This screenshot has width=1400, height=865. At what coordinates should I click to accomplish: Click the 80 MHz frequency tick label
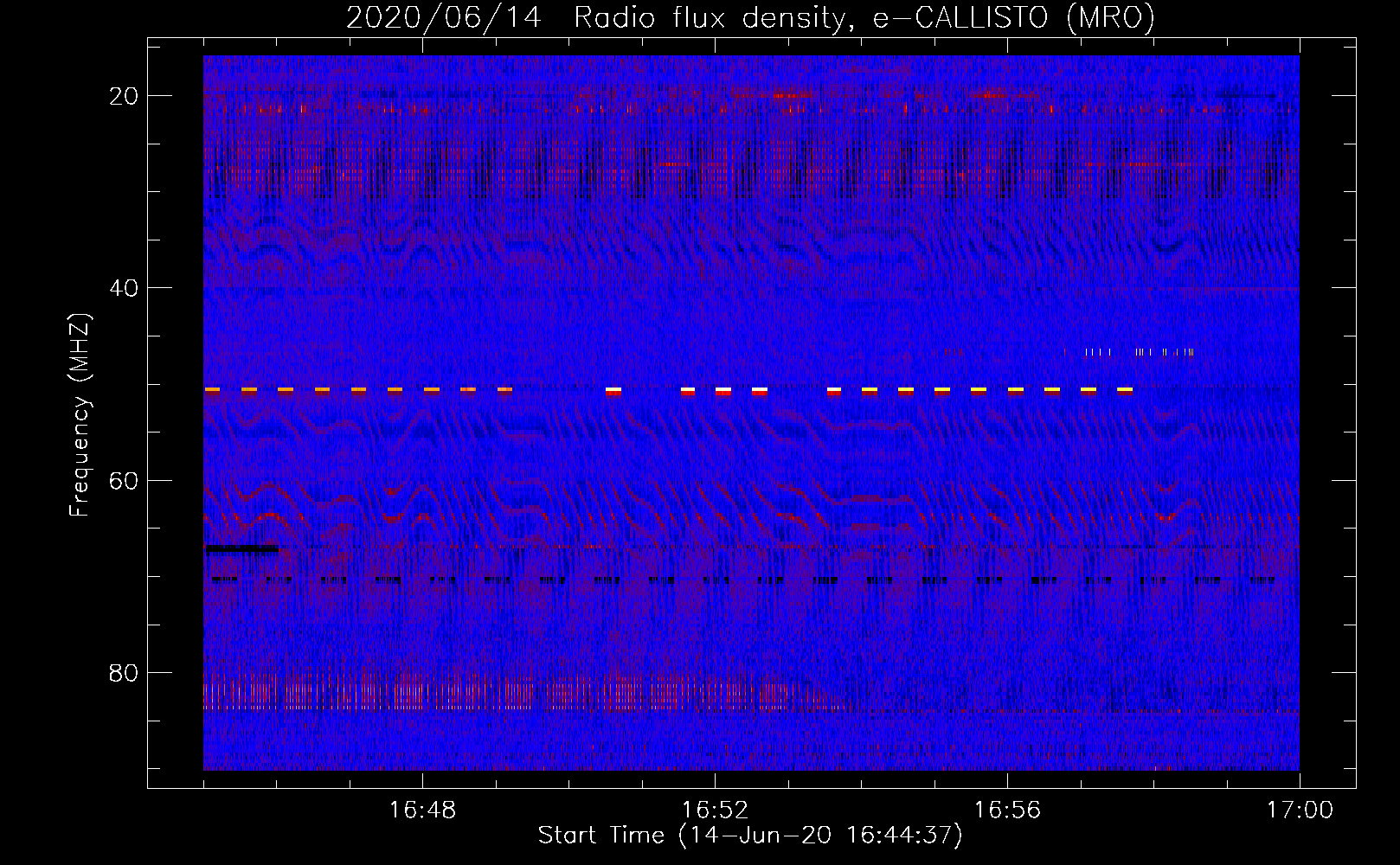(x=124, y=673)
